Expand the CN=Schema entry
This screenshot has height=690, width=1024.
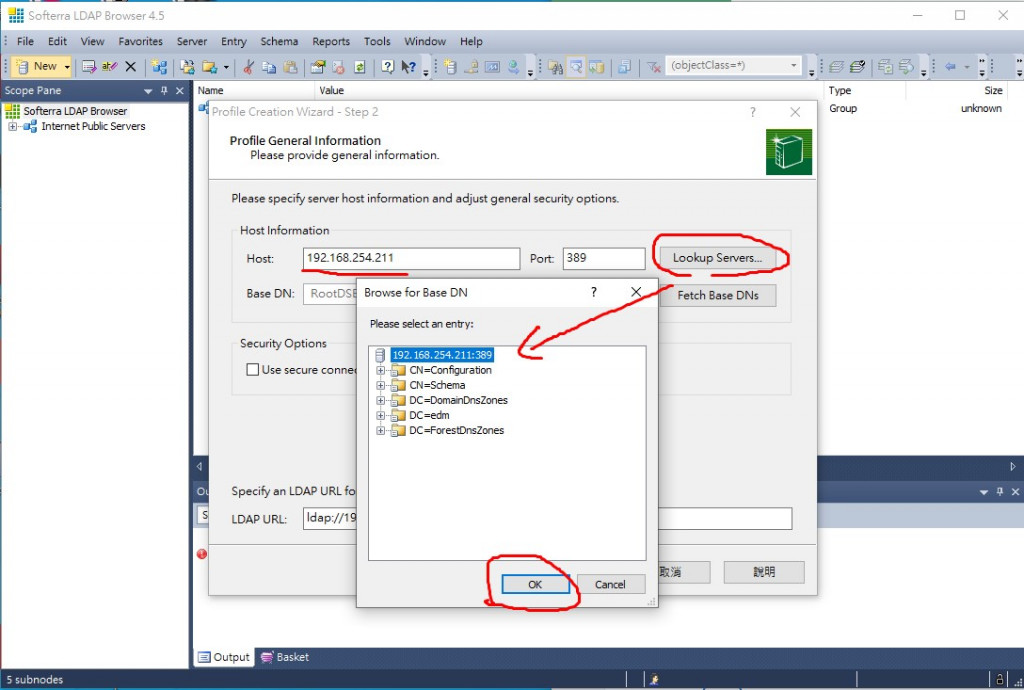coord(381,385)
